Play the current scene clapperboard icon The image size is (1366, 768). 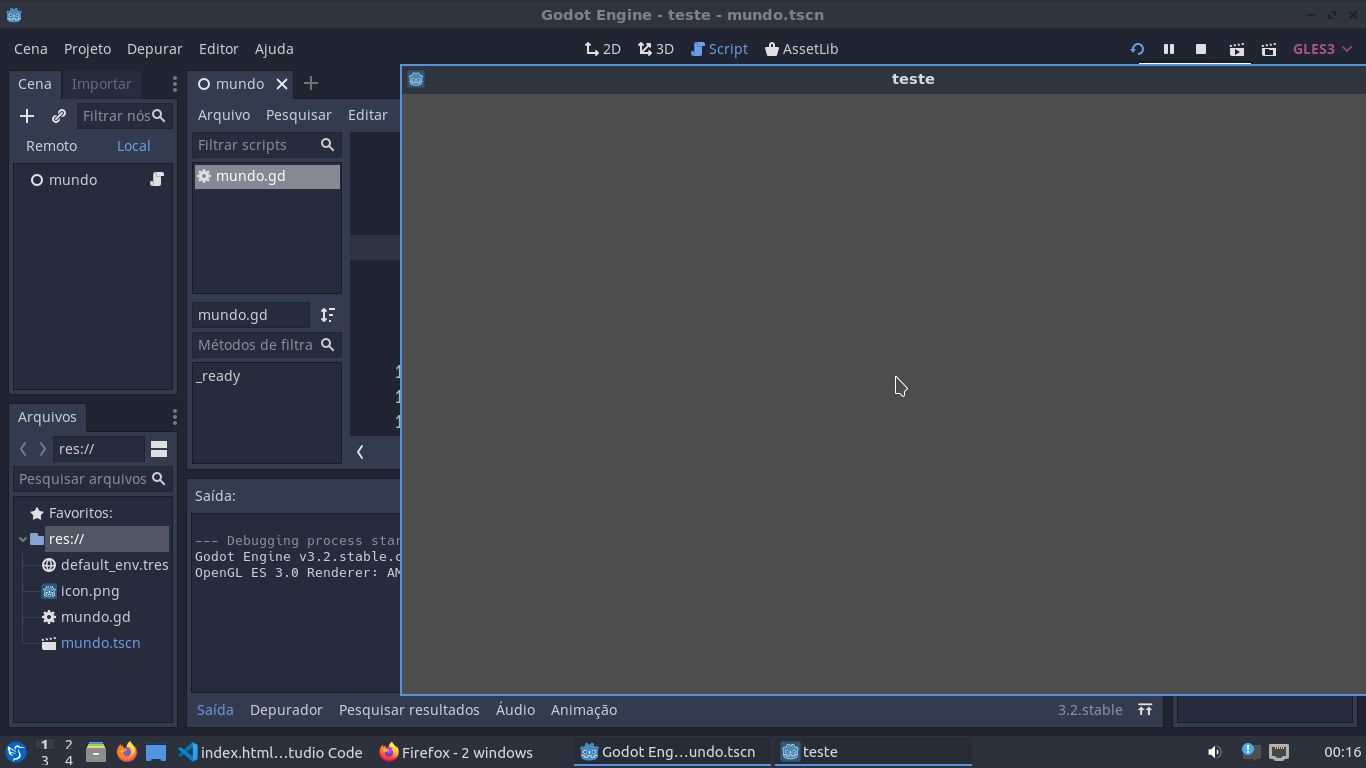(x=1237, y=49)
